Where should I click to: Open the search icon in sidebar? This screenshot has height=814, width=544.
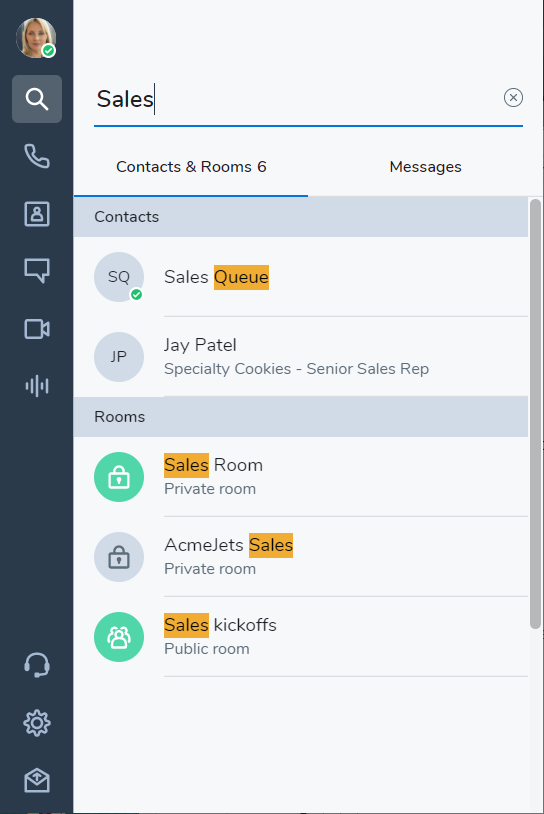[x=37, y=99]
